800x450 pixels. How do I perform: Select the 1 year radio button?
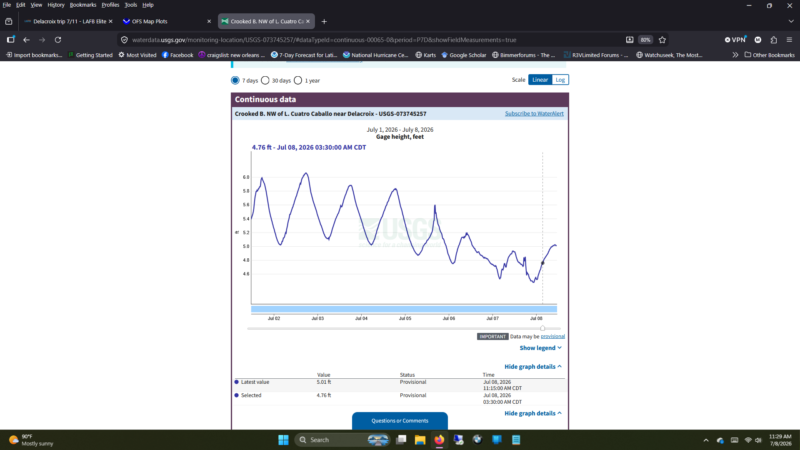[x=298, y=80]
